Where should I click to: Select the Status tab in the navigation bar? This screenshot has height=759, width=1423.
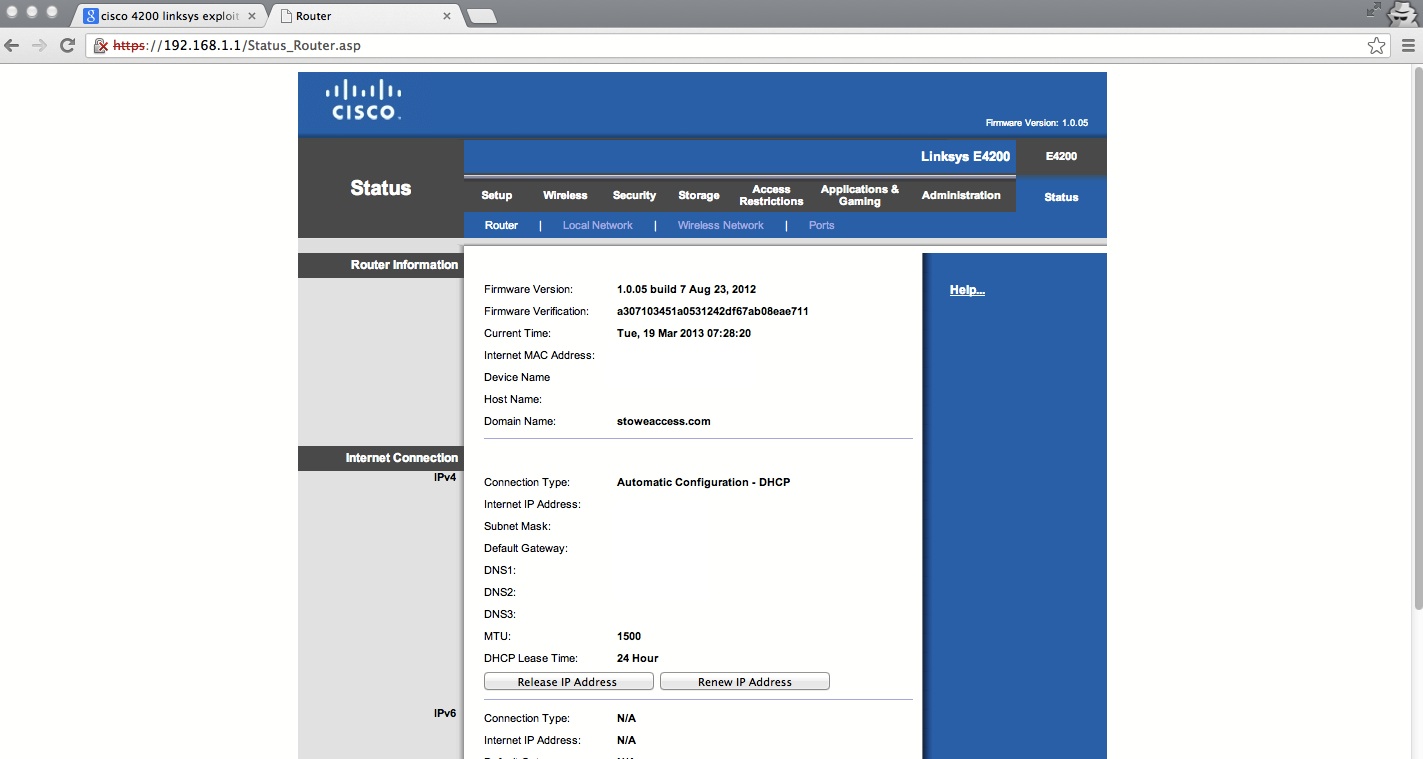[x=1061, y=197]
